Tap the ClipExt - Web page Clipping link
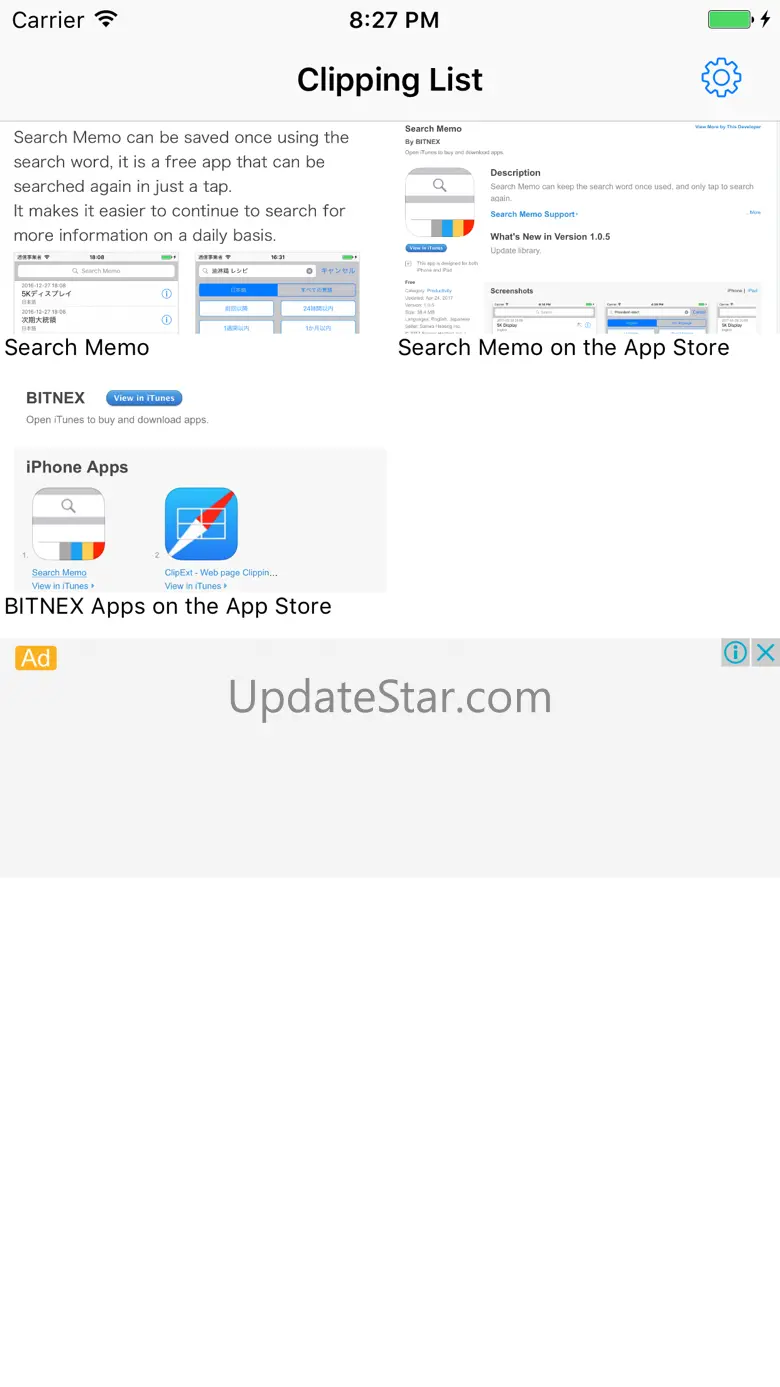This screenshot has width=780, height=1387. click(x=221, y=573)
